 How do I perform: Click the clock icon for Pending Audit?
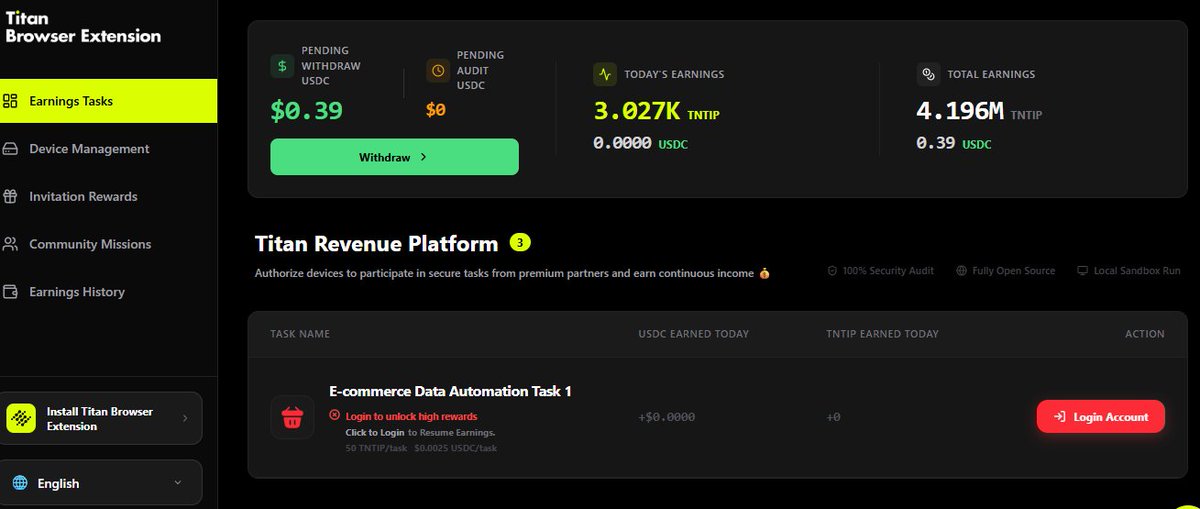tap(437, 70)
